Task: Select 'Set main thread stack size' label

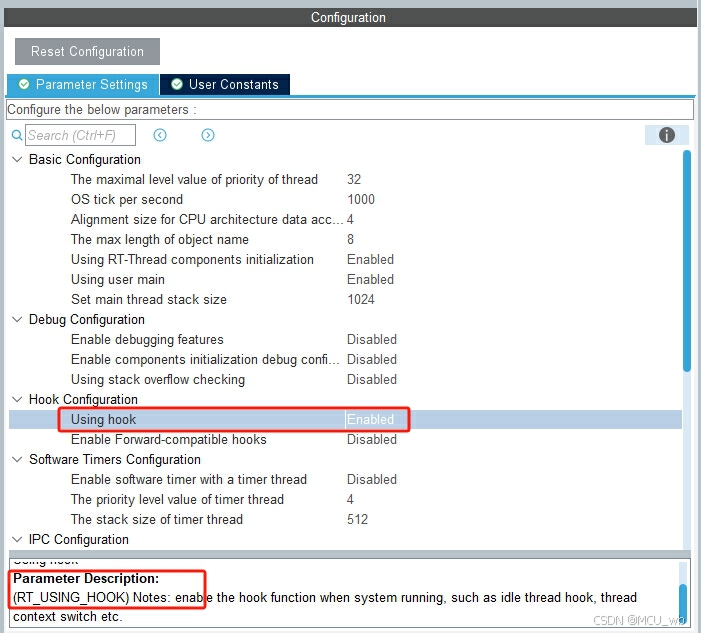Action: [x=149, y=300]
